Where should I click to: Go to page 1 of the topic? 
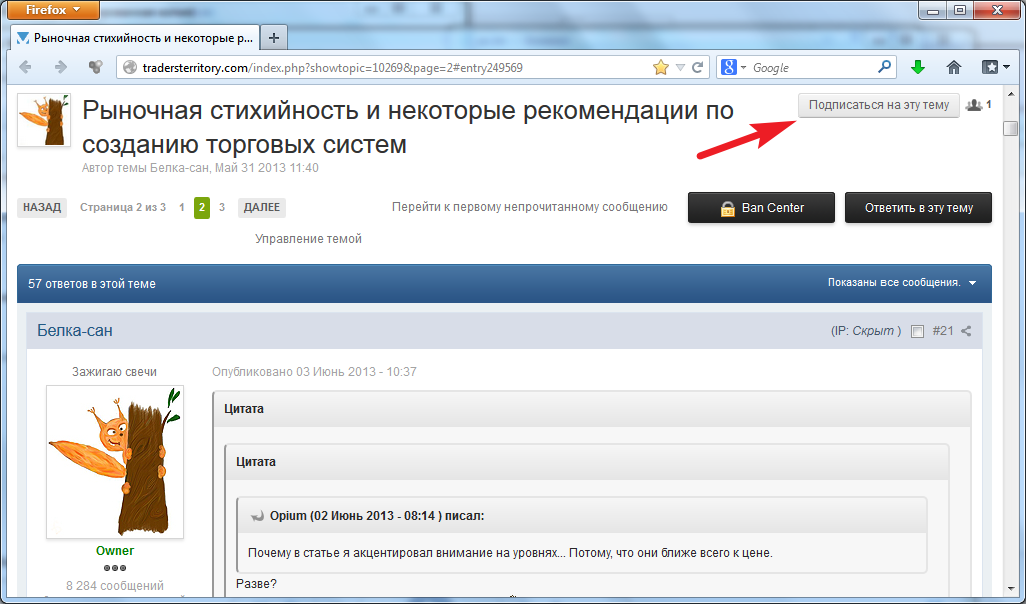[x=182, y=207]
